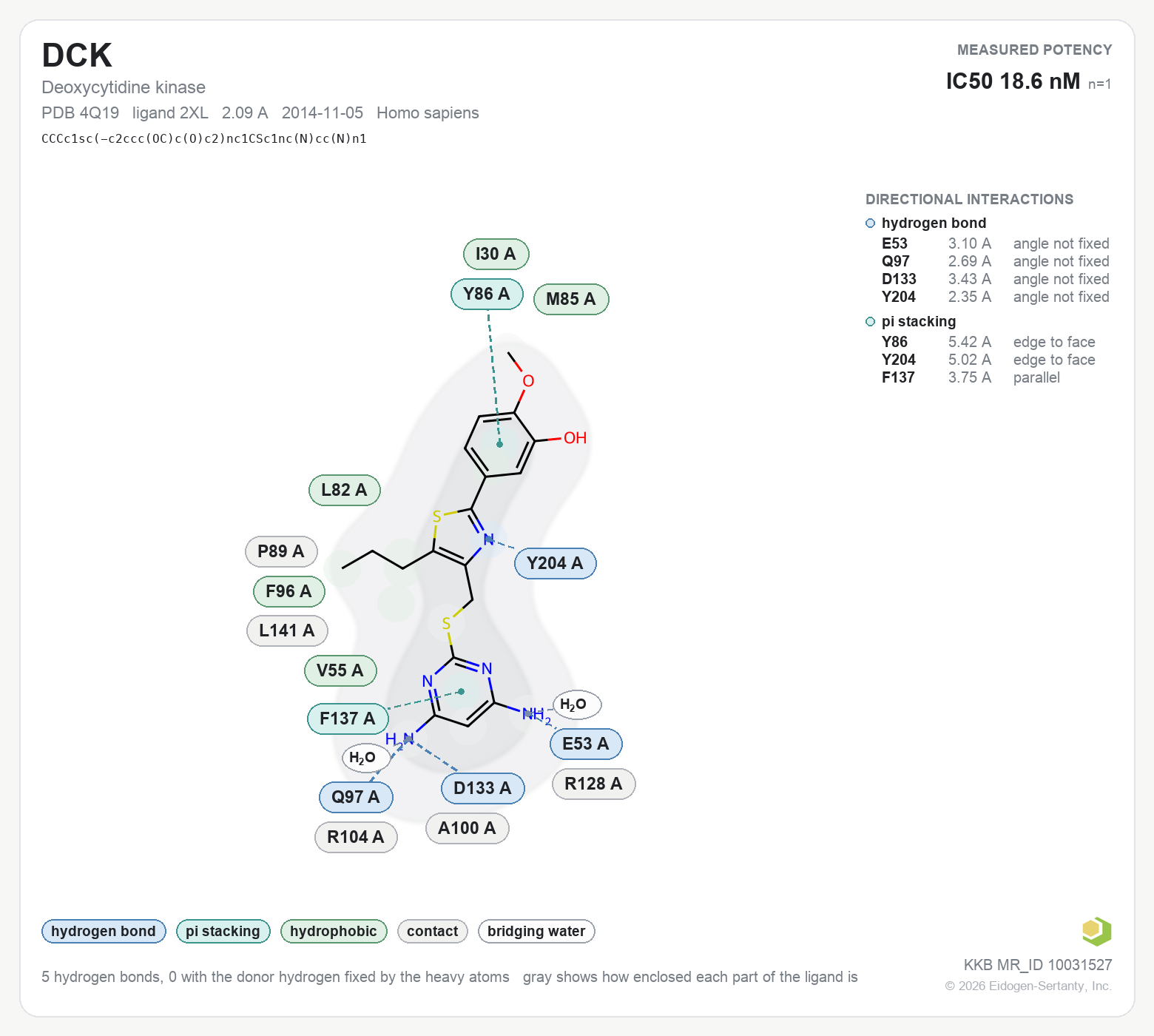This screenshot has height=1036, width=1154.
Task: Select the Y204 A hydrogen bond residue
Action: tap(555, 563)
